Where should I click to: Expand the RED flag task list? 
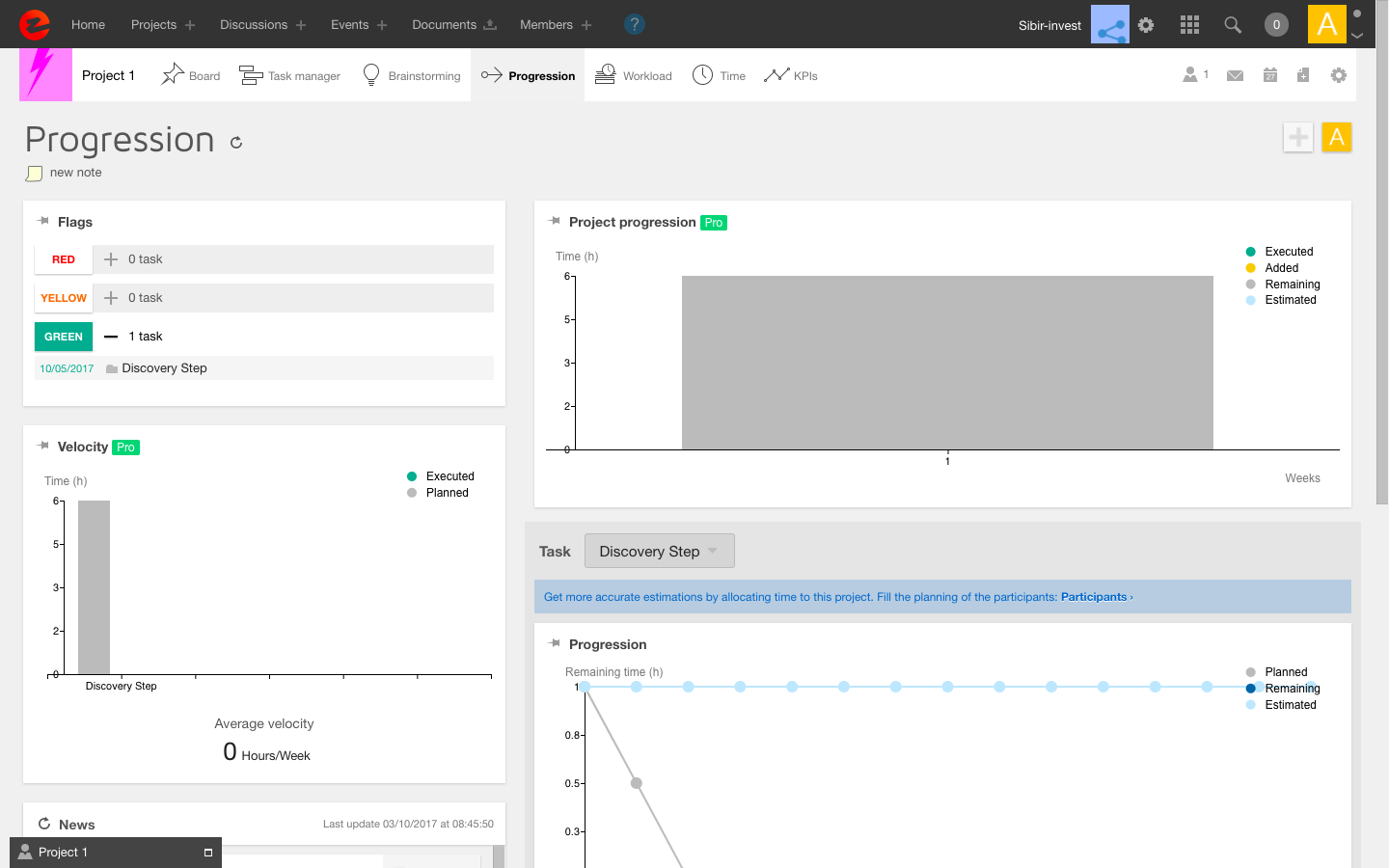[111, 259]
